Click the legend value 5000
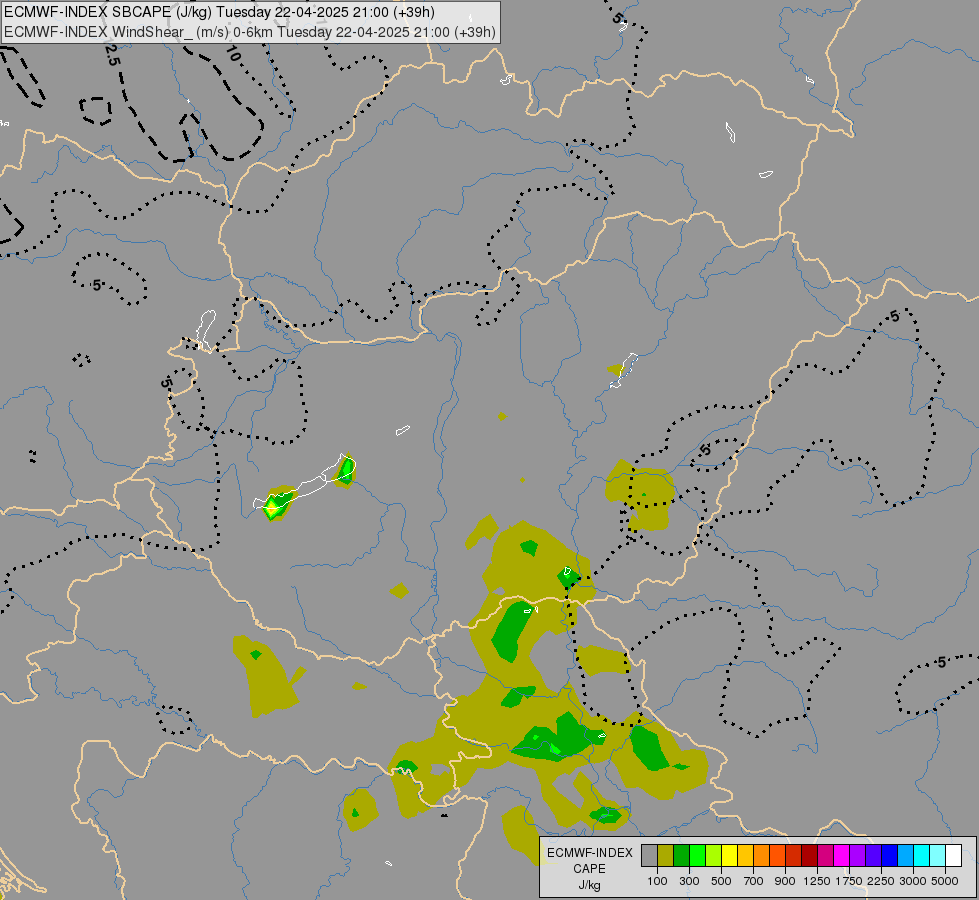This screenshot has width=979, height=900. 945,881
